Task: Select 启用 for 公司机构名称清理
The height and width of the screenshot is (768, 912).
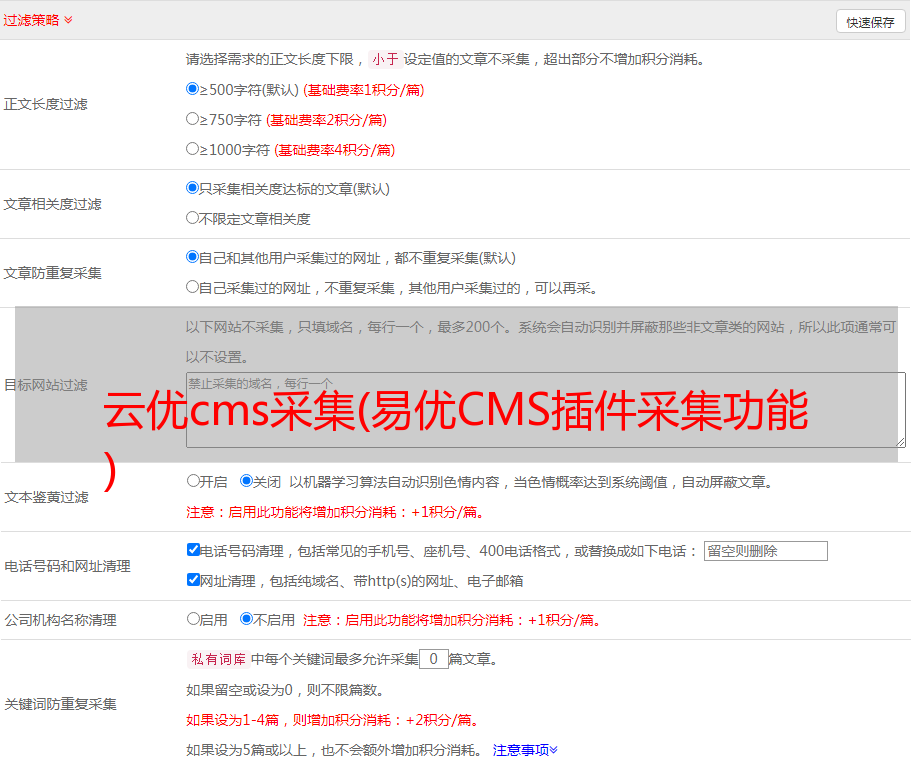Action: pyautogui.click(x=193, y=618)
